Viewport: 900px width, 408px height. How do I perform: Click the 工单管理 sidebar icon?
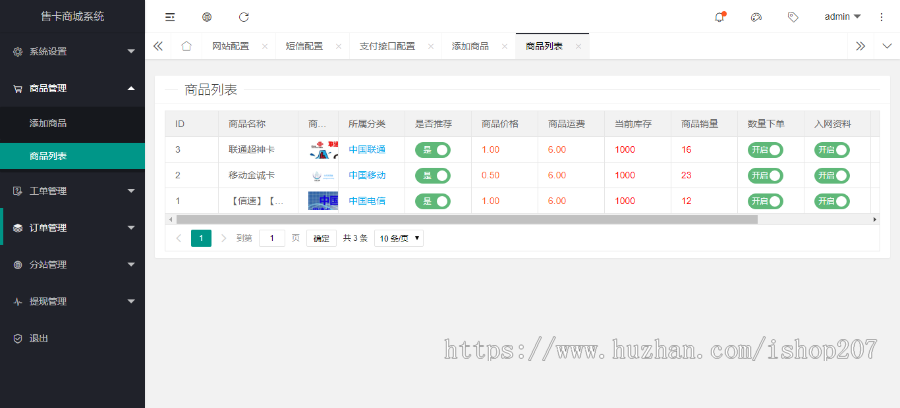coord(18,191)
